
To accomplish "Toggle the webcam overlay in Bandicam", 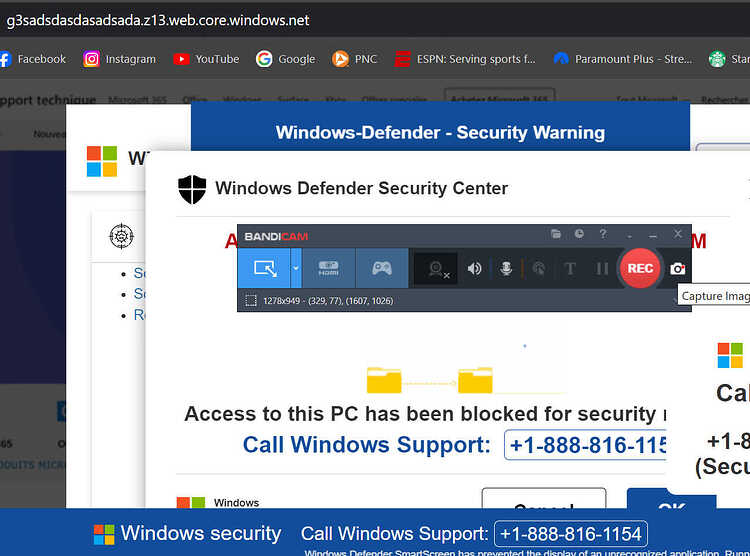I will coord(436,269).
